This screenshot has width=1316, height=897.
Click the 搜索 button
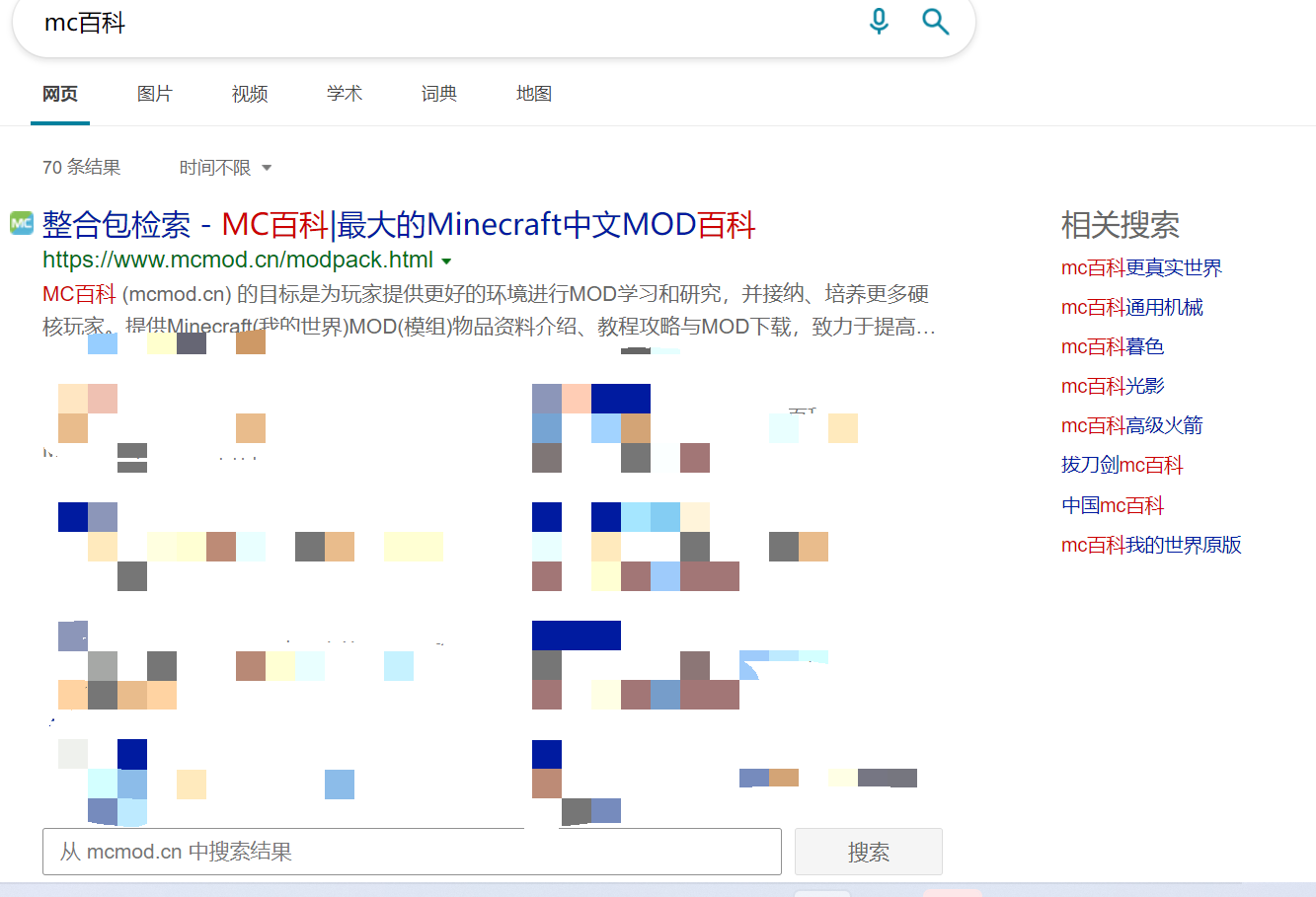869,852
